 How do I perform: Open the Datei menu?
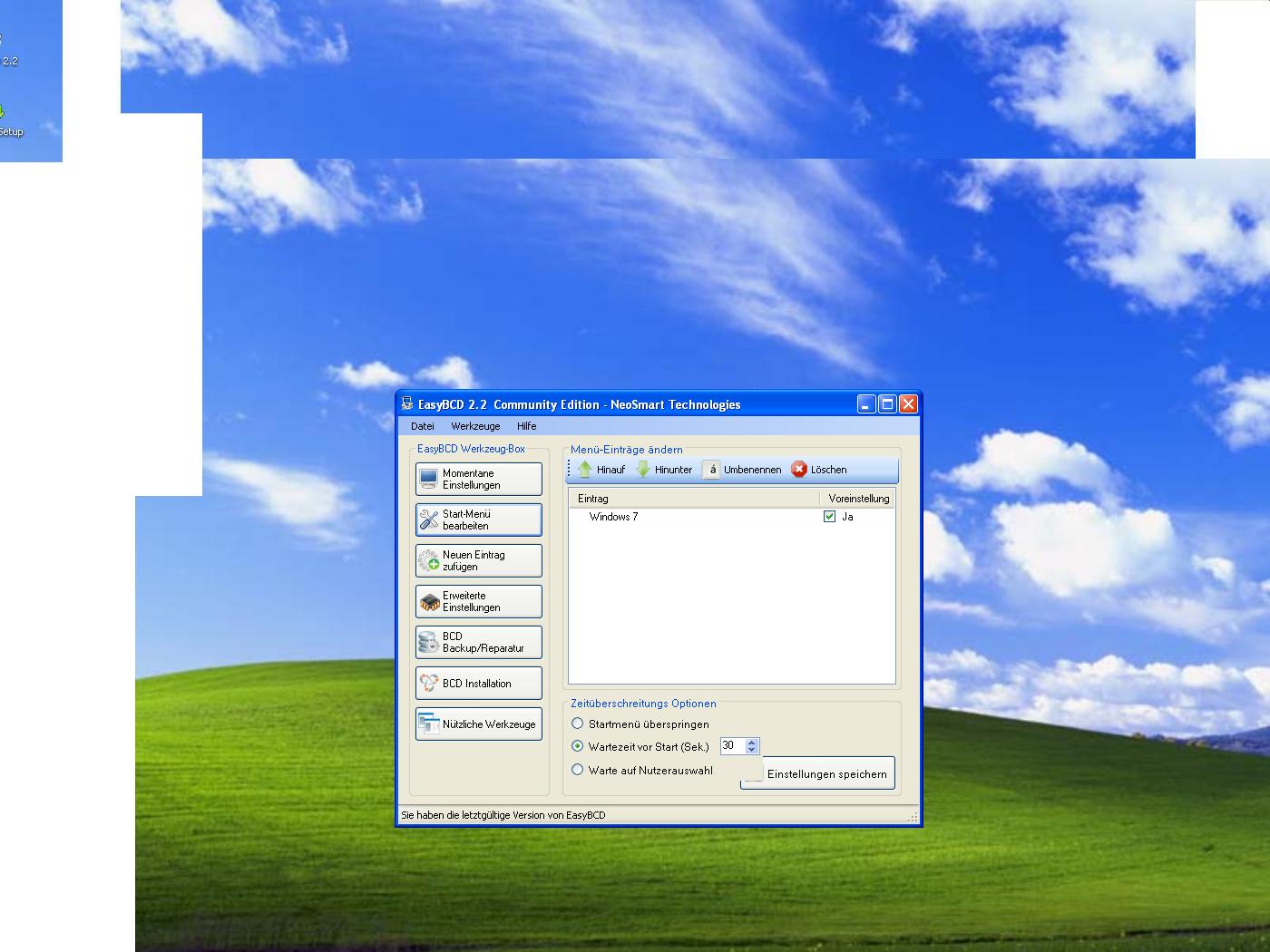[x=423, y=426]
